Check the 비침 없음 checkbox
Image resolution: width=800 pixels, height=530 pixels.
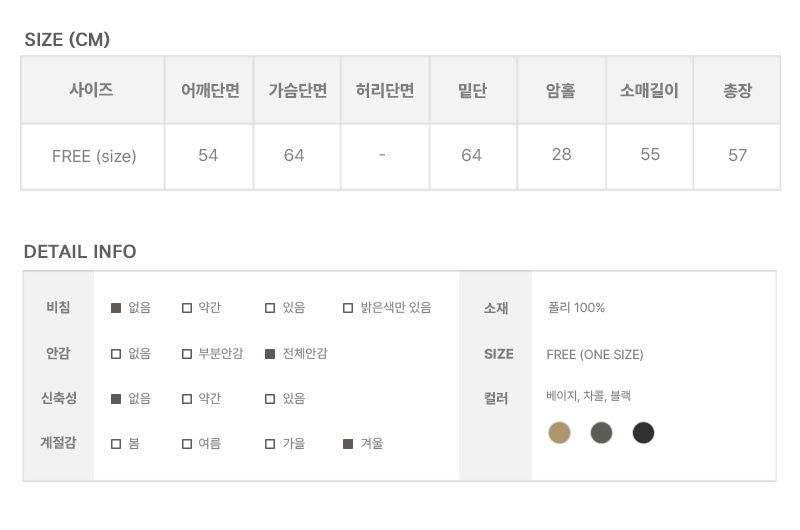point(116,308)
